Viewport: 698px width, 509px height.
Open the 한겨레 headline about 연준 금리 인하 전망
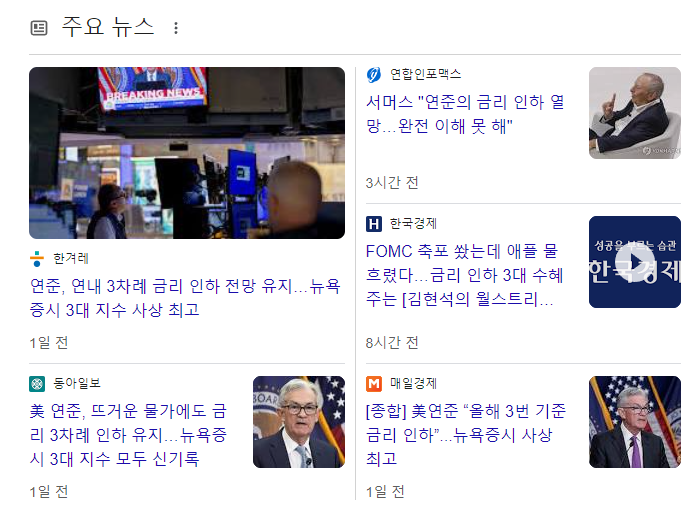[185, 297]
